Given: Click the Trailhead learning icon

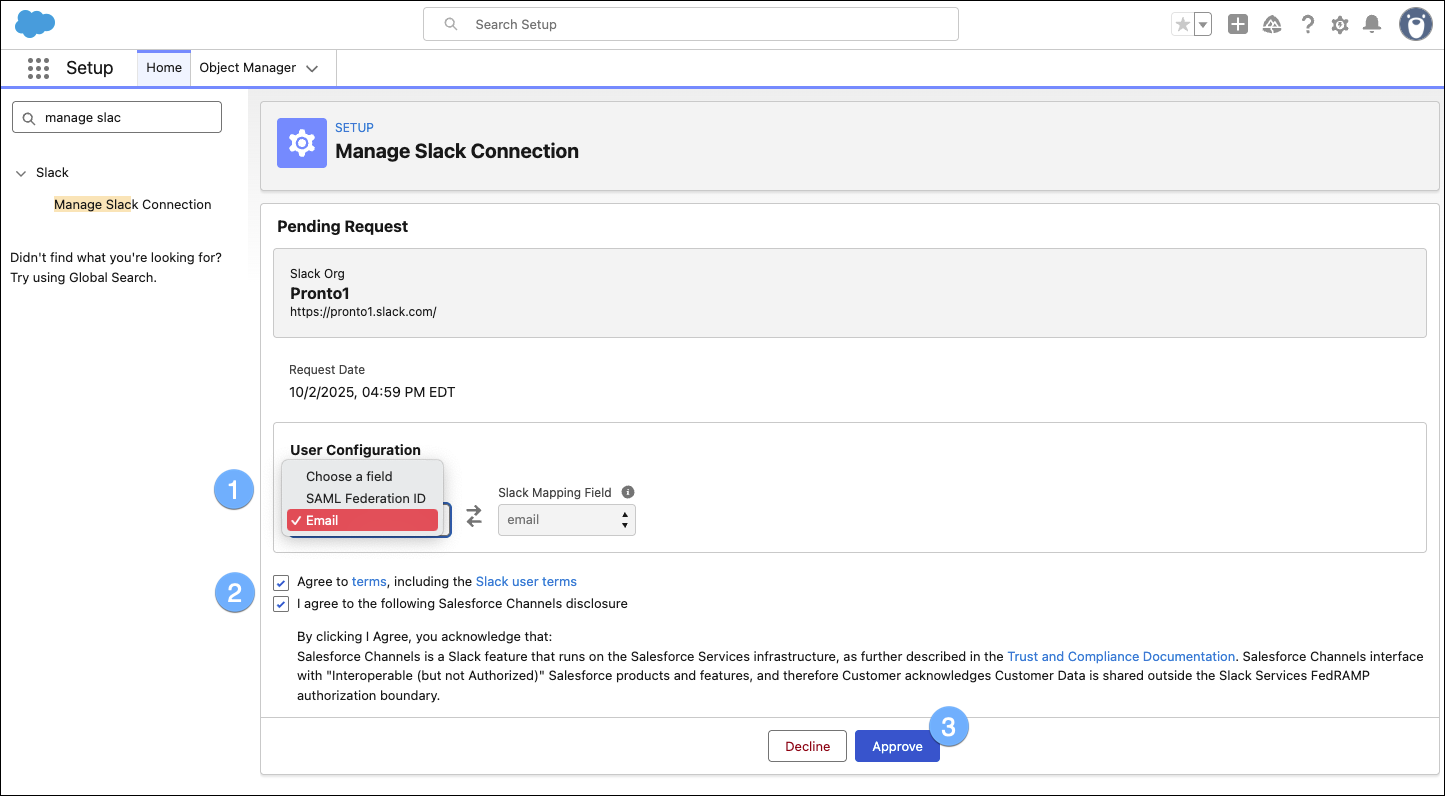Looking at the screenshot, I should 1271,24.
